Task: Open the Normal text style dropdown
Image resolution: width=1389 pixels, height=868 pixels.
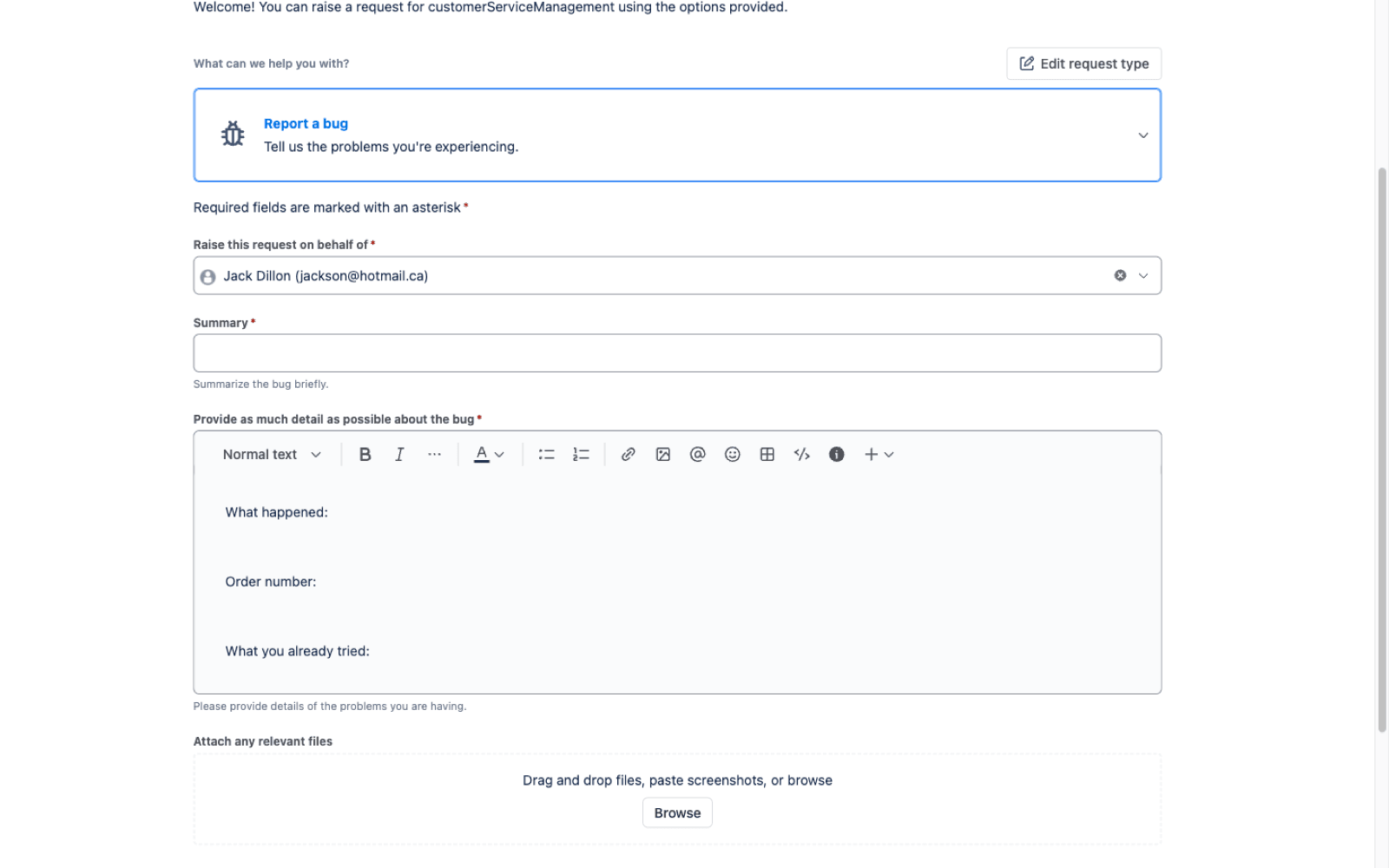Action: pos(272,454)
